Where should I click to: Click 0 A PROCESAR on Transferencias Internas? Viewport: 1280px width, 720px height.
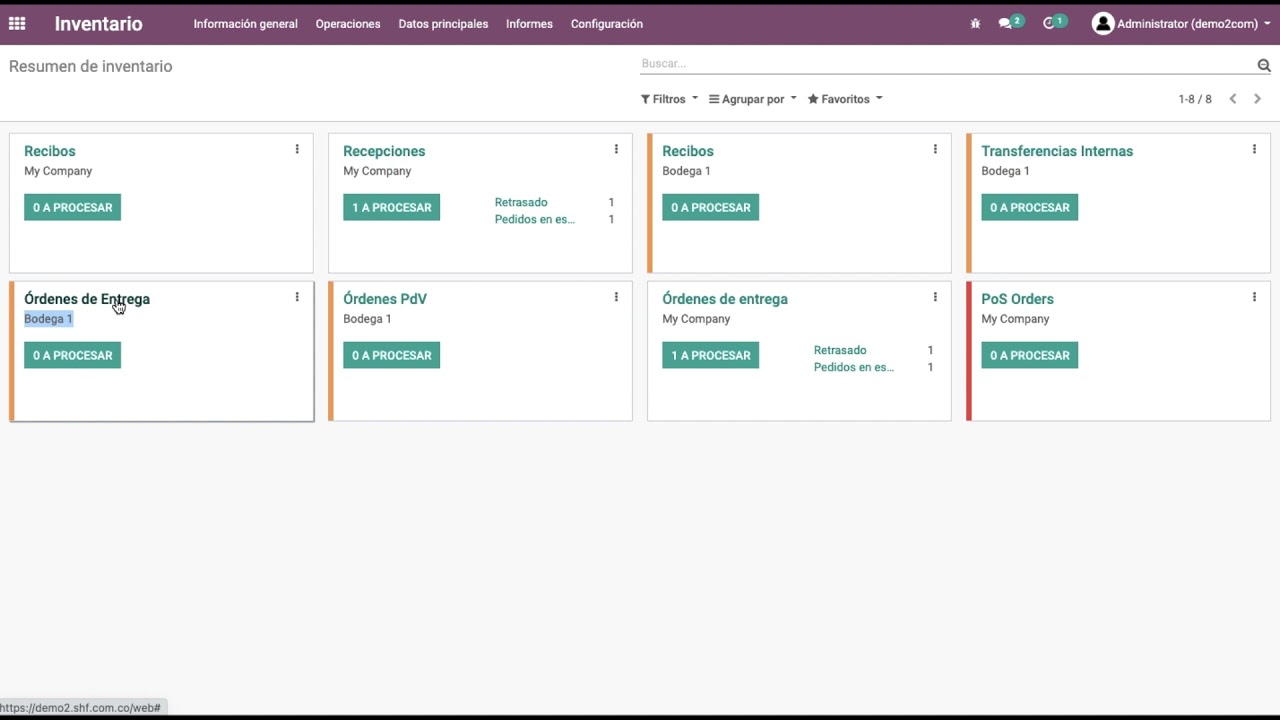click(x=1029, y=207)
